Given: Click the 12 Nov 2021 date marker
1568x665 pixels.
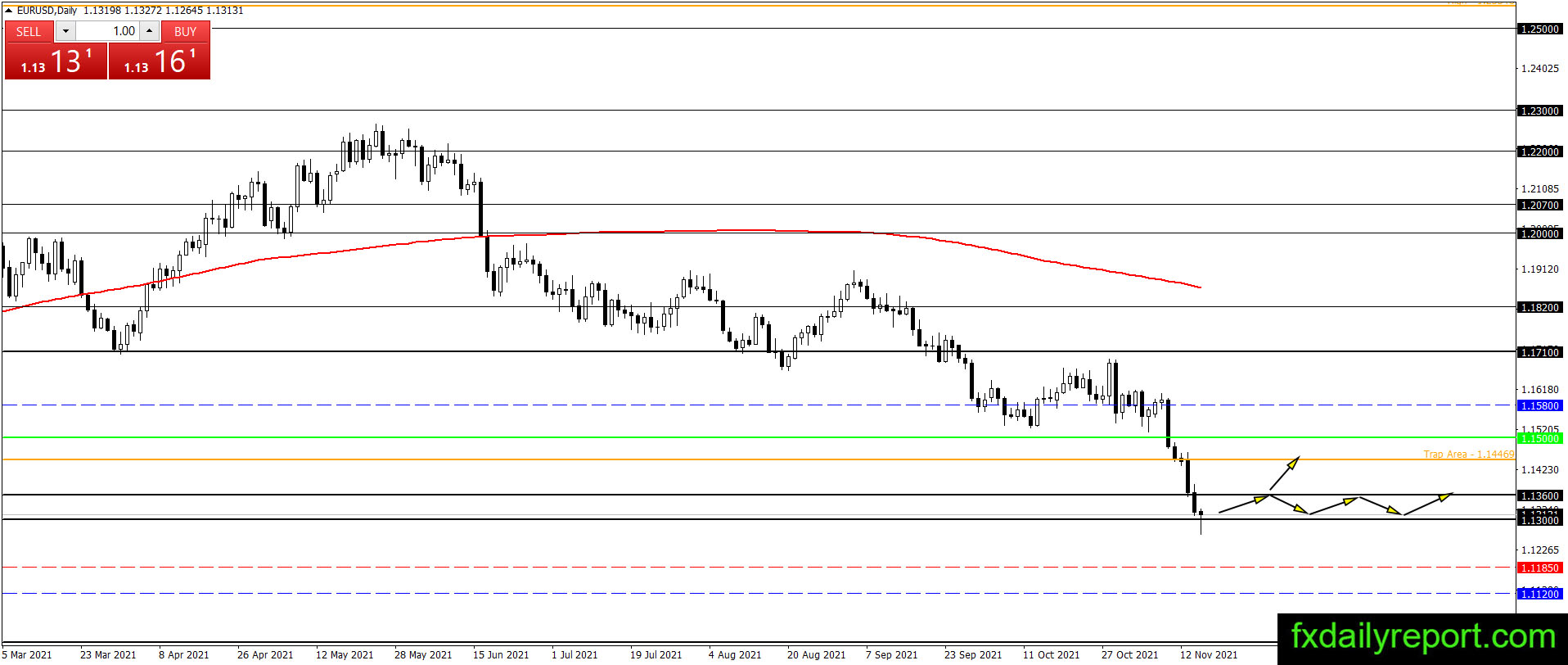Looking at the screenshot, I should [x=1209, y=654].
